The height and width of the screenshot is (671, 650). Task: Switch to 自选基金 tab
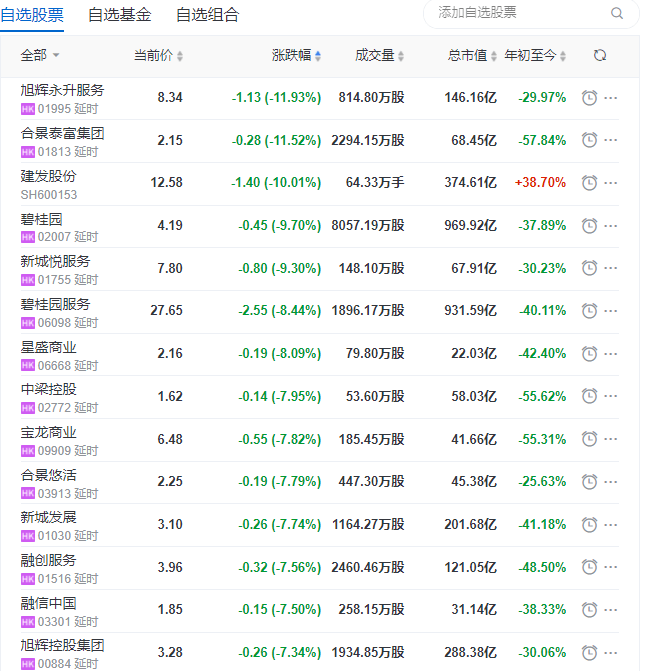point(120,15)
